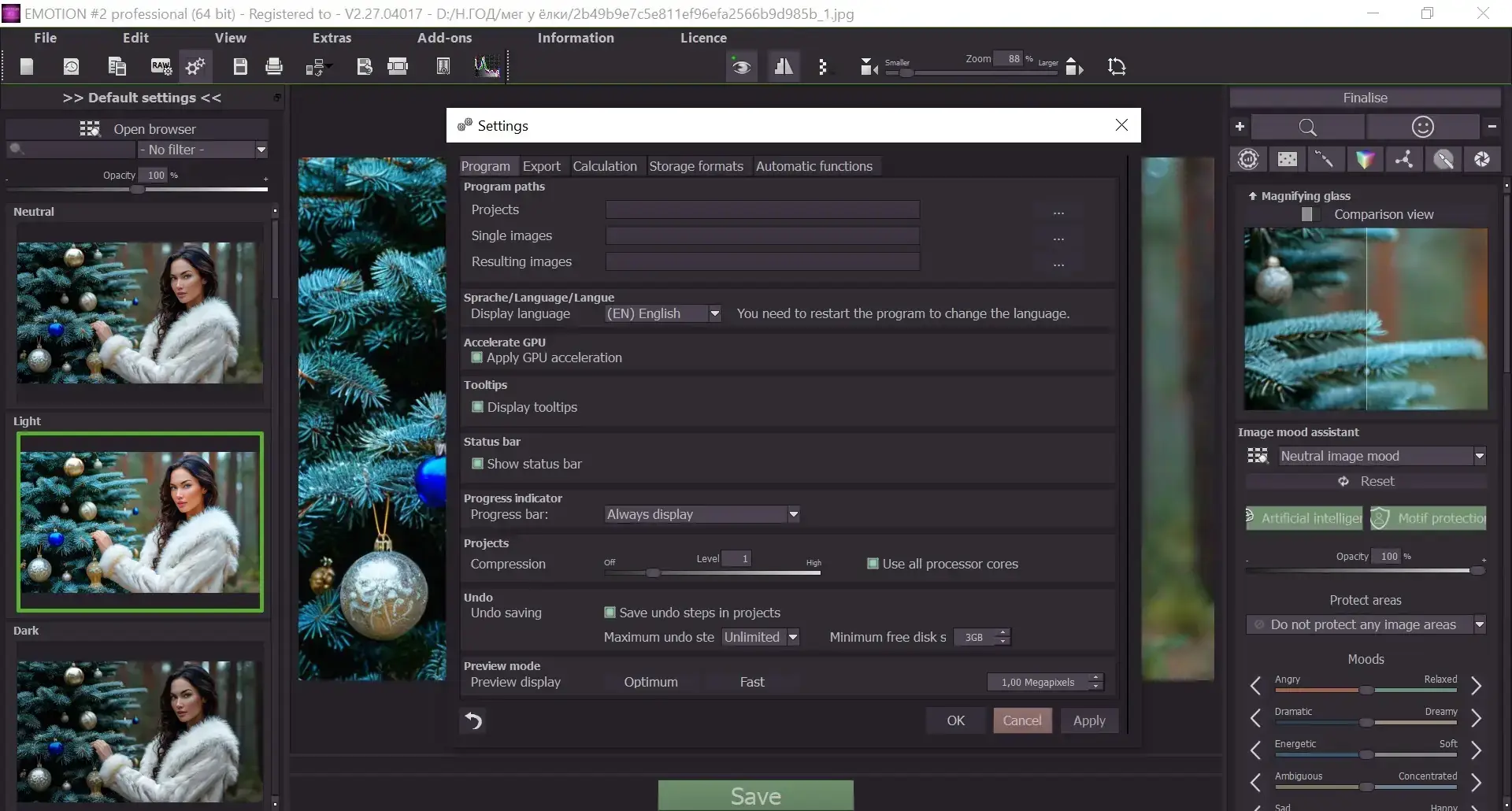
Task: Switch to the Calculation tab
Action: [605, 166]
